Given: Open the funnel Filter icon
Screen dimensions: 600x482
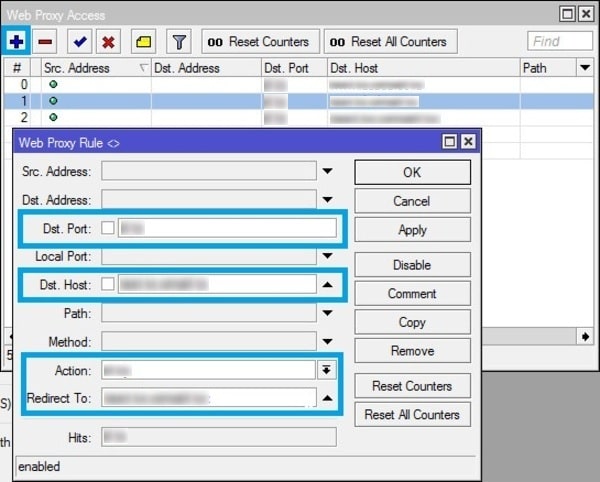Looking at the screenshot, I should (x=179, y=42).
